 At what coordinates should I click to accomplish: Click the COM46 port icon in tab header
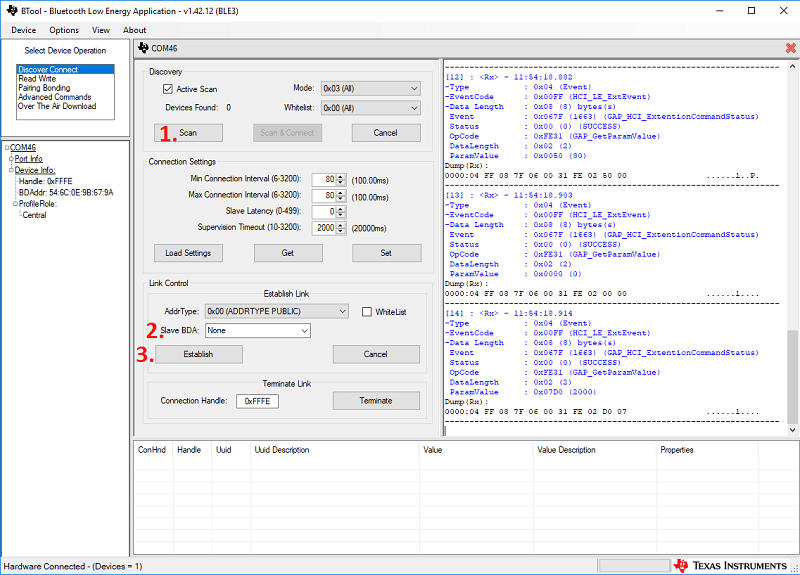click(x=143, y=47)
